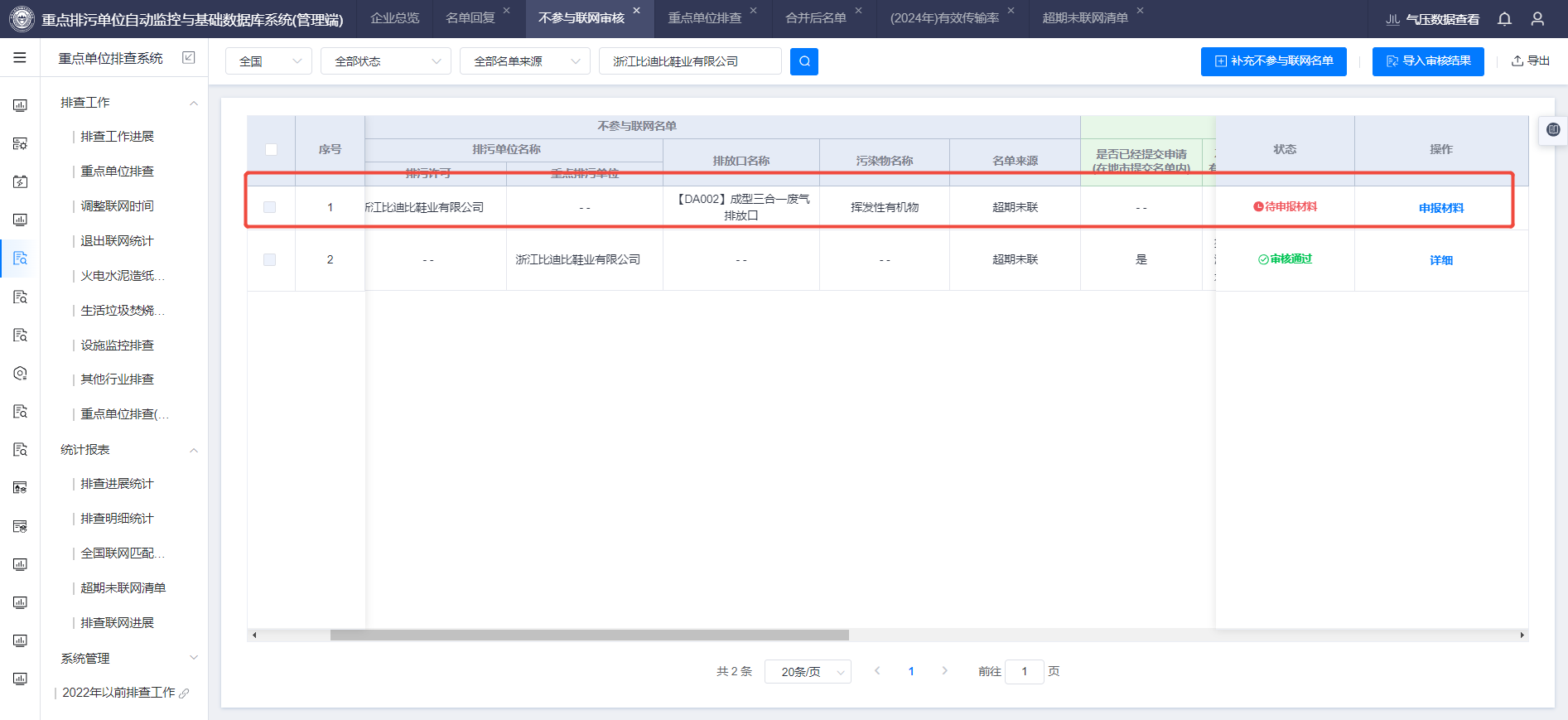This screenshot has height=720, width=1568.
Task: Click the blue magnifier search button
Action: pyautogui.click(x=804, y=61)
